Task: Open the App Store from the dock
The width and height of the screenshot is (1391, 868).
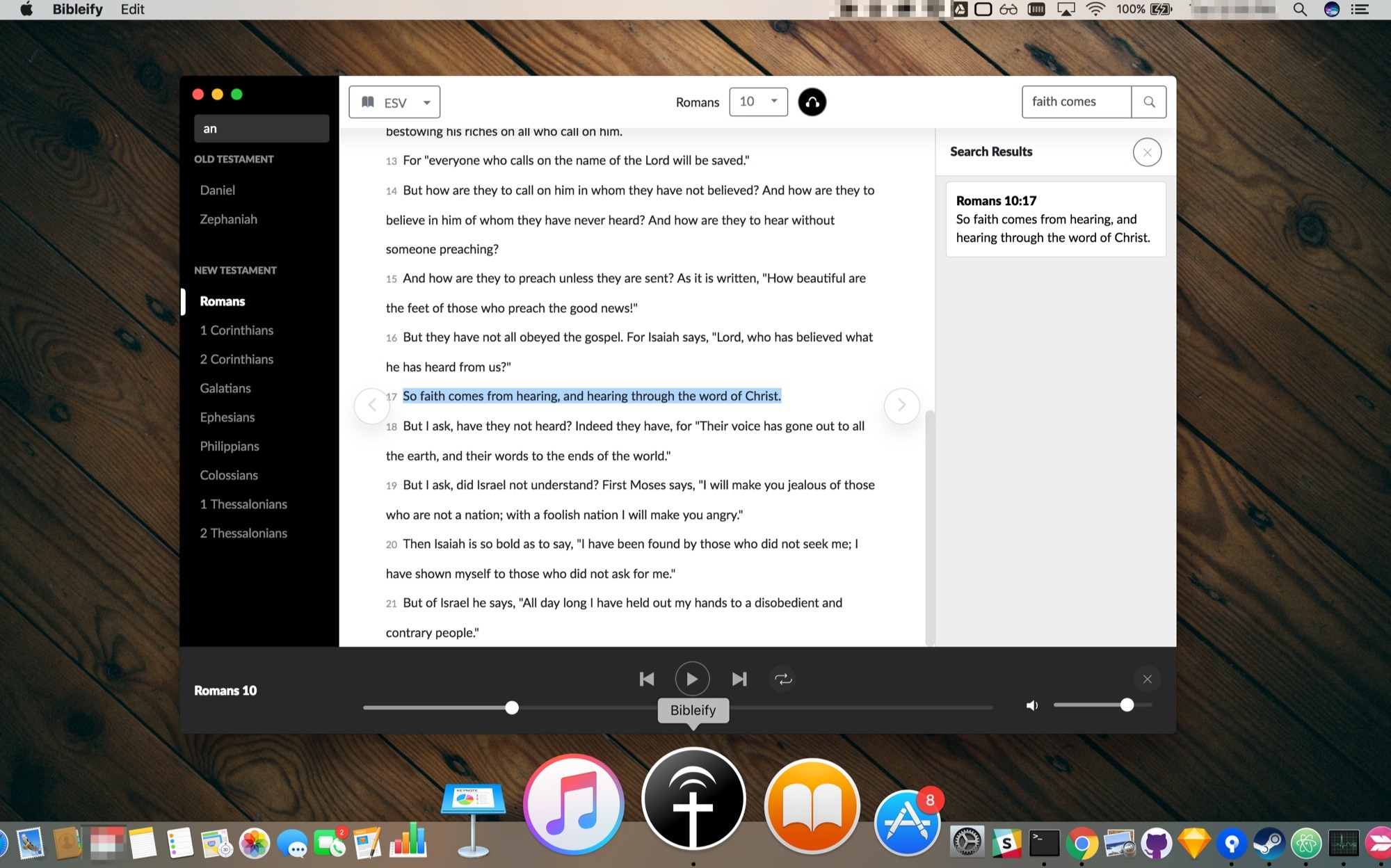Action: click(x=906, y=823)
